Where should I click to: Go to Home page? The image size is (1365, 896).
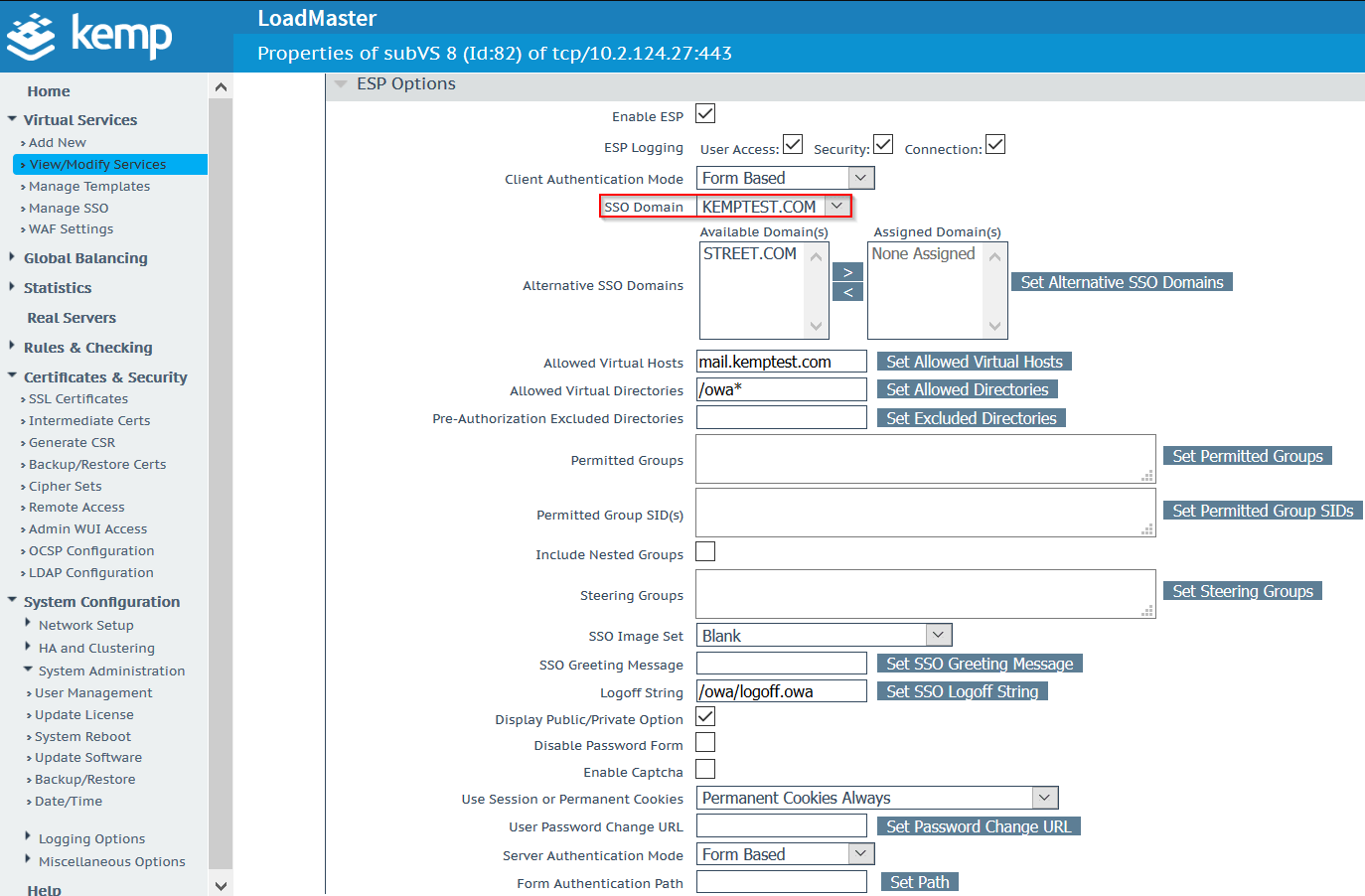pos(49,91)
